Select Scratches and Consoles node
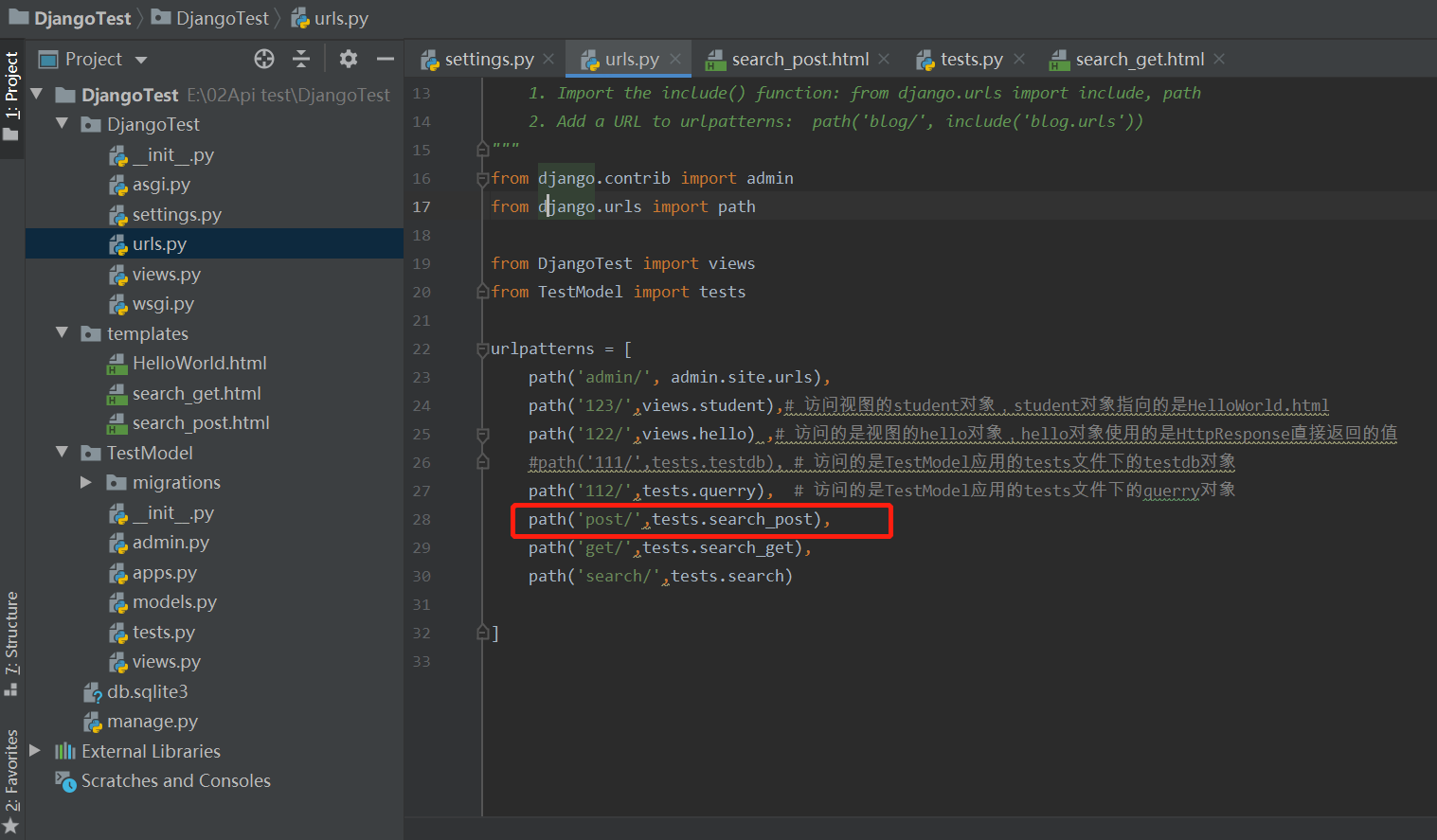 point(175,780)
